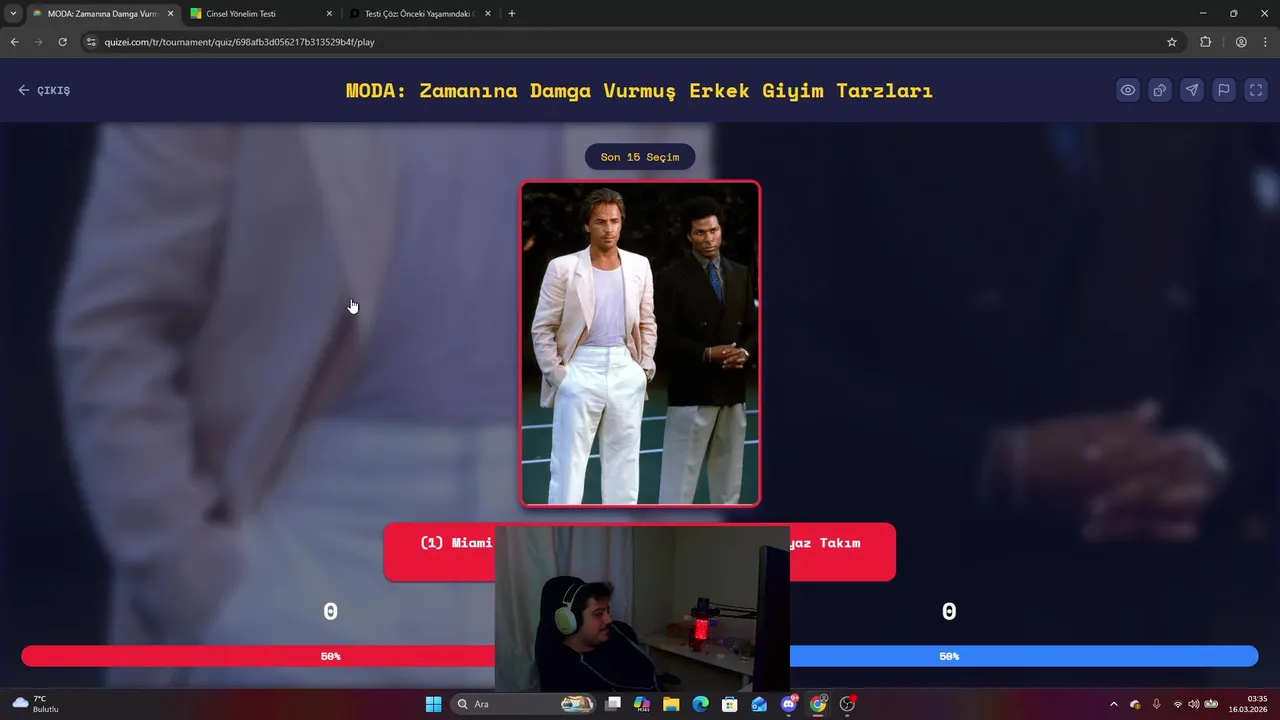Click the dice random icon in header

point(1160,90)
